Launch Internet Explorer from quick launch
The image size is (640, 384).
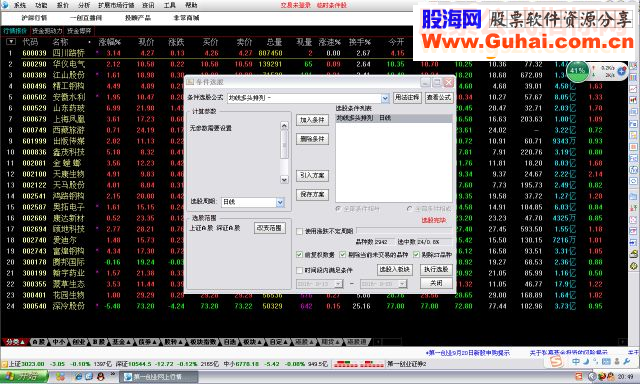tap(78, 376)
